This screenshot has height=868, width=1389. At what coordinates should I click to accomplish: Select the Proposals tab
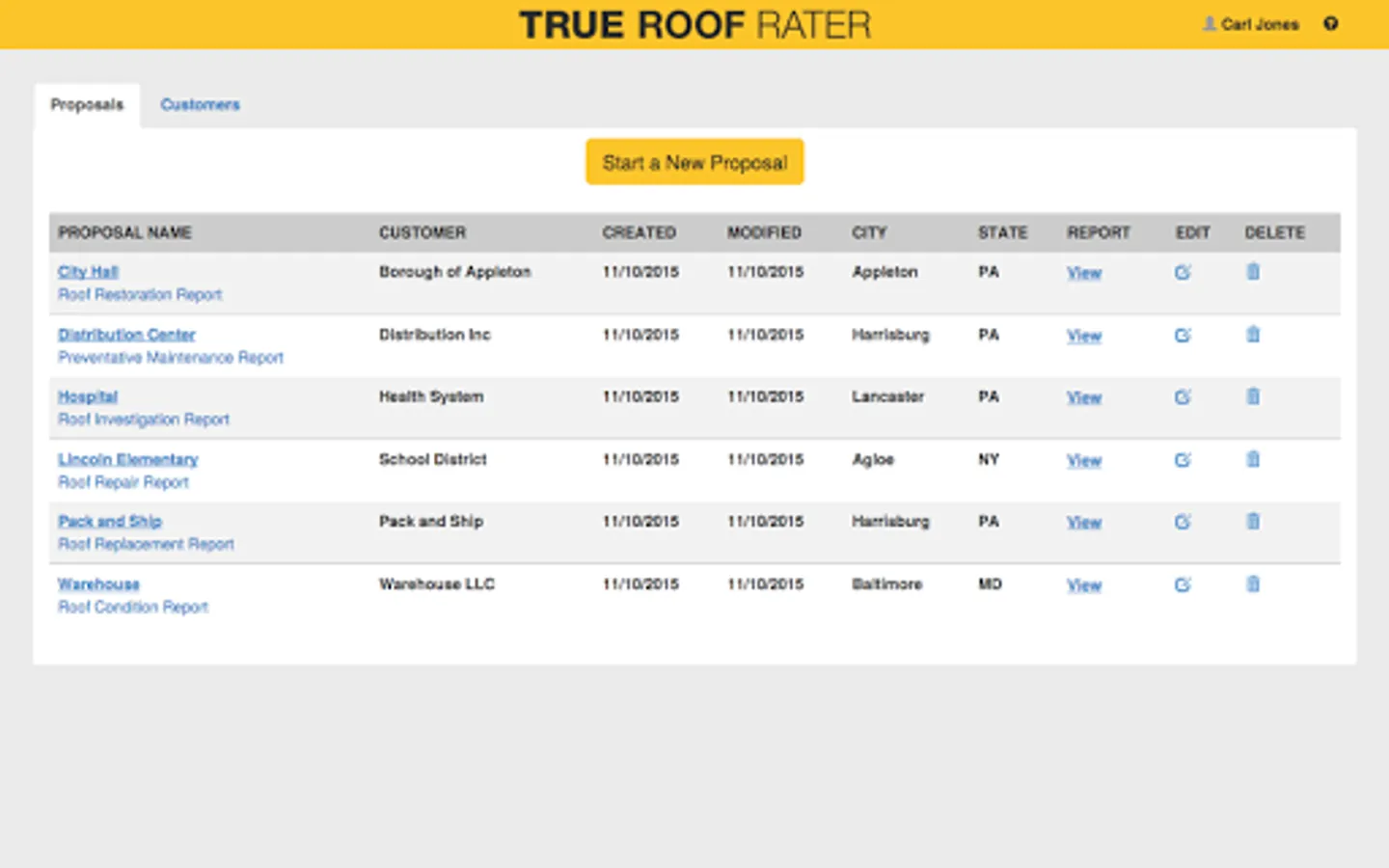pyautogui.click(x=87, y=104)
